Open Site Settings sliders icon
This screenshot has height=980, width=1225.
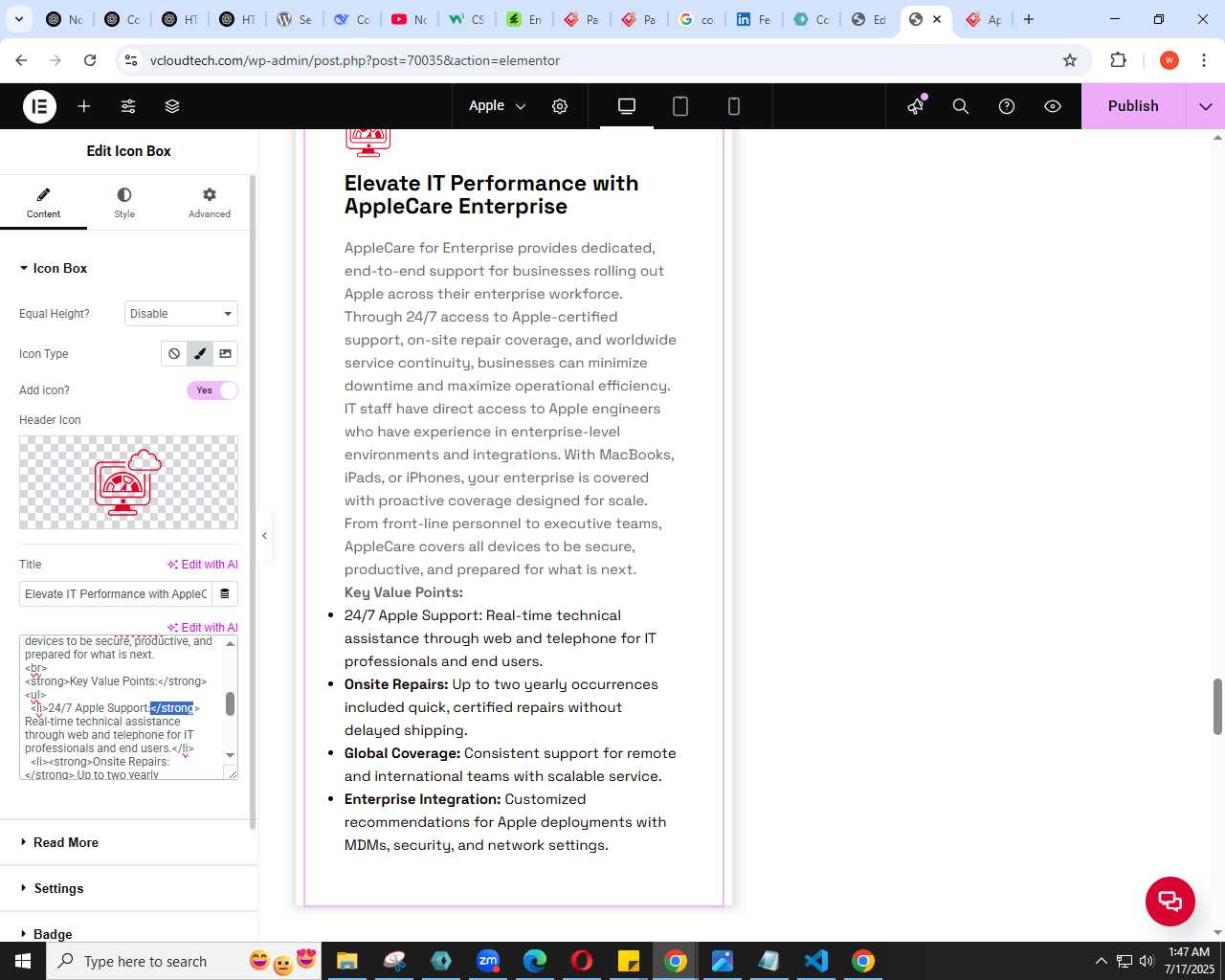point(128,106)
